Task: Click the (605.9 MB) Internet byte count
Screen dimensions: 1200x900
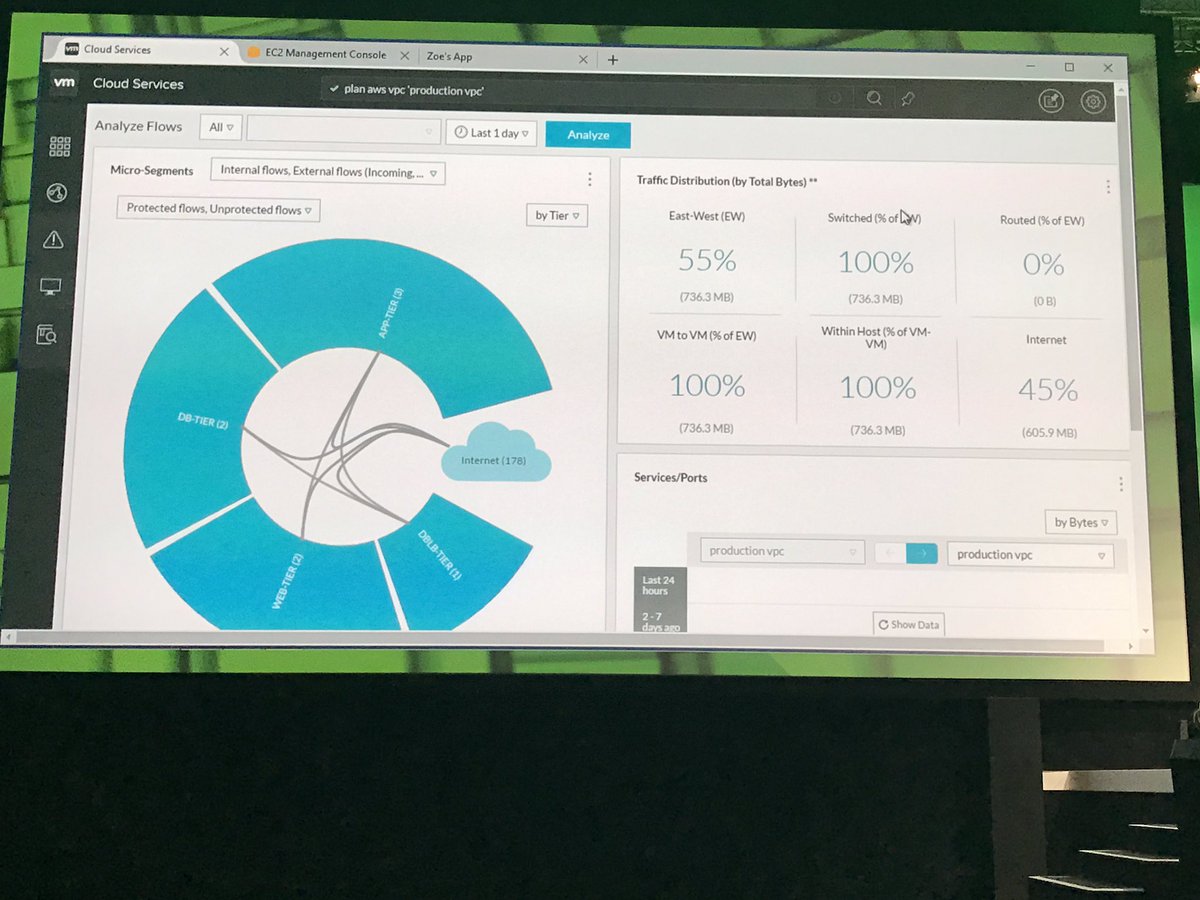Action: (1049, 433)
